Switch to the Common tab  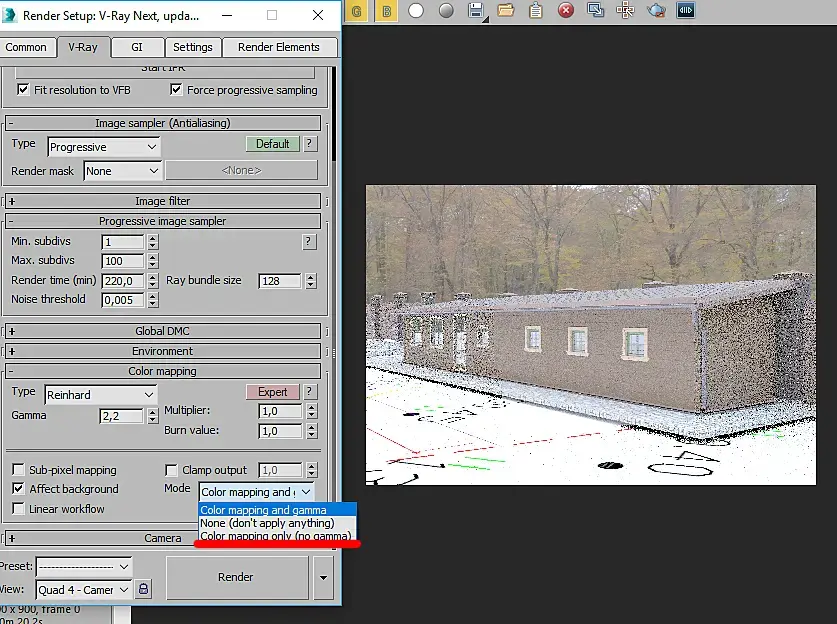click(26, 47)
